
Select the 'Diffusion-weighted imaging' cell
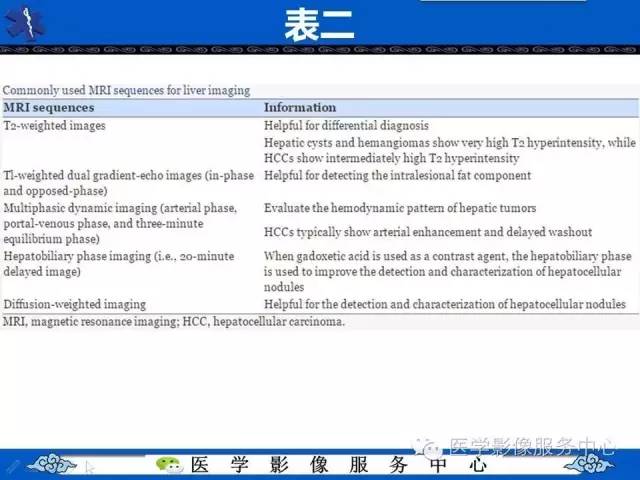75,304
